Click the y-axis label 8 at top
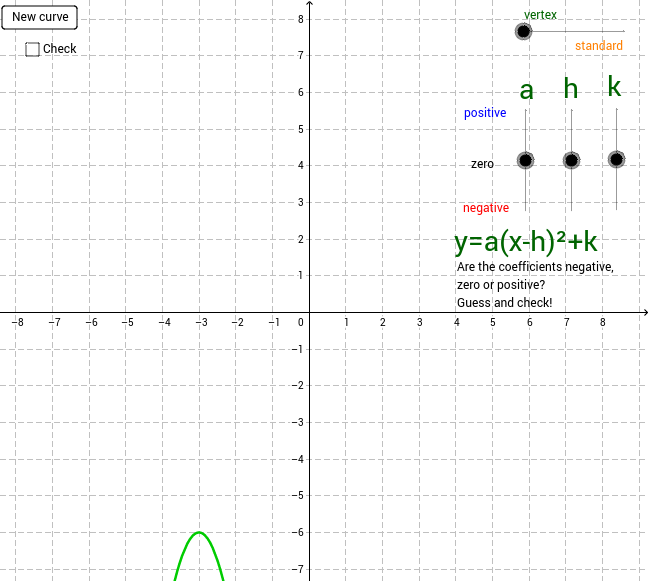Viewport: 650px width, 583px height. click(301, 19)
